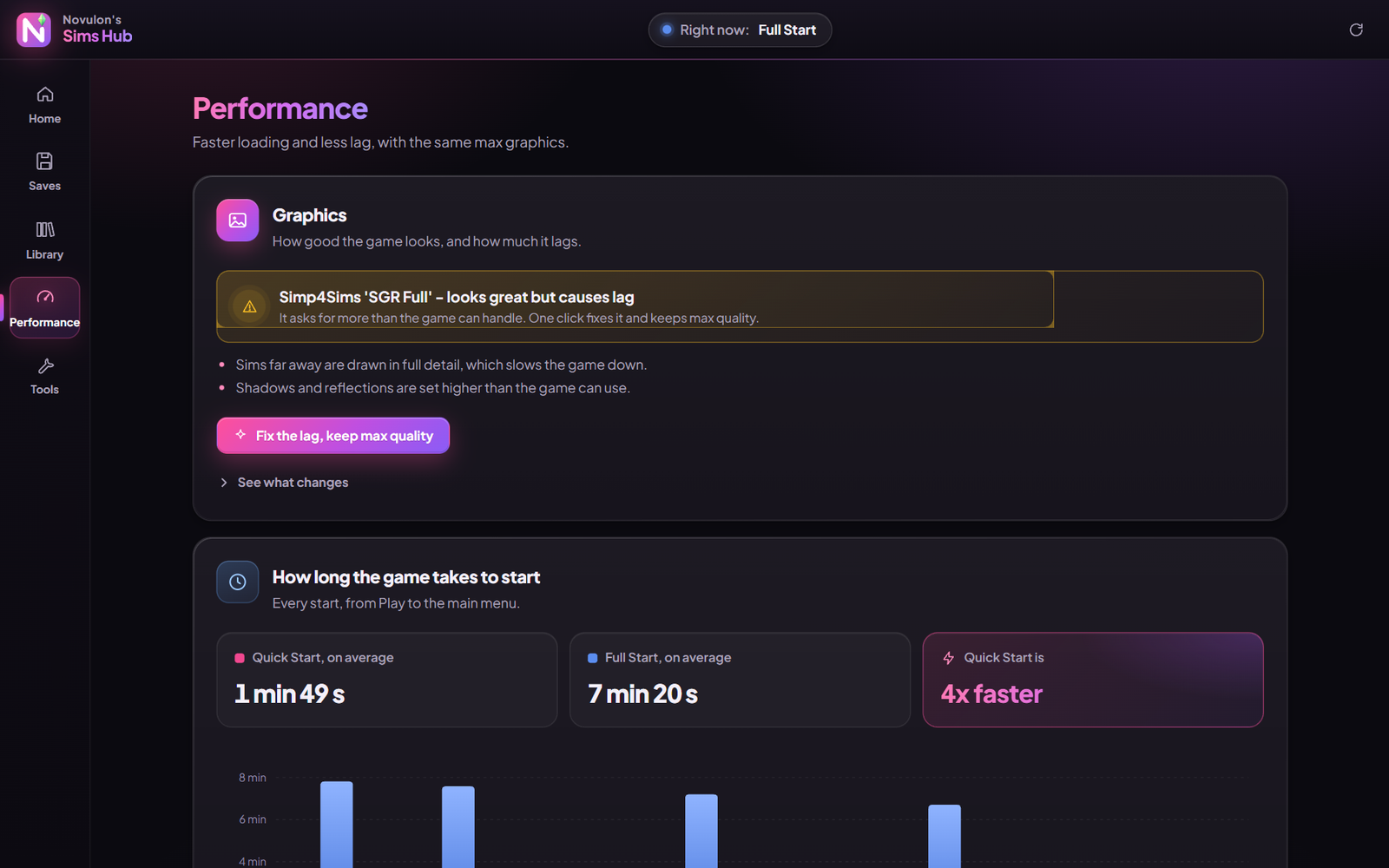Click the refresh icon in the top bar
The width and height of the screenshot is (1389, 868).
pos(1356,30)
